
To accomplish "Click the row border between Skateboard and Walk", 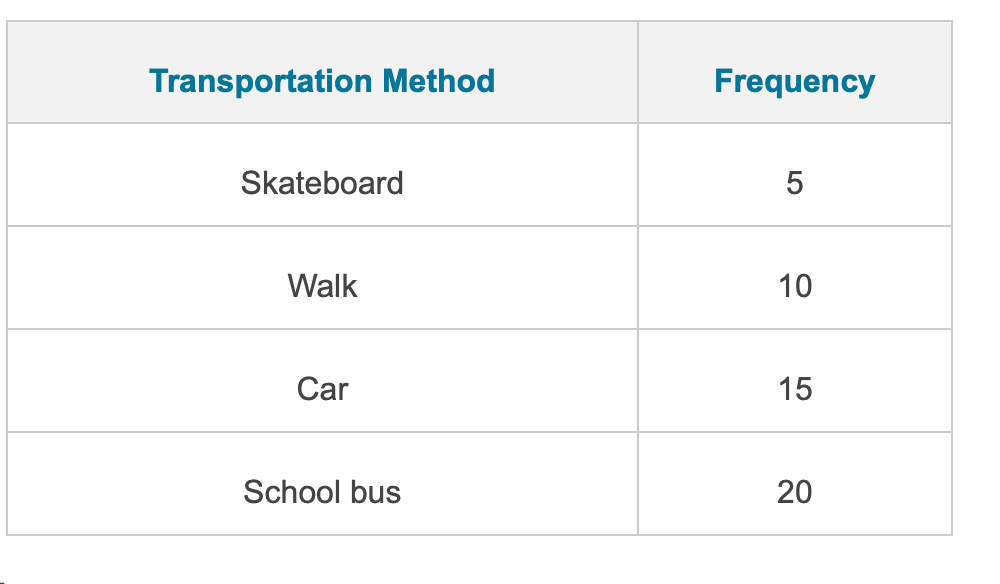I will click(480, 226).
